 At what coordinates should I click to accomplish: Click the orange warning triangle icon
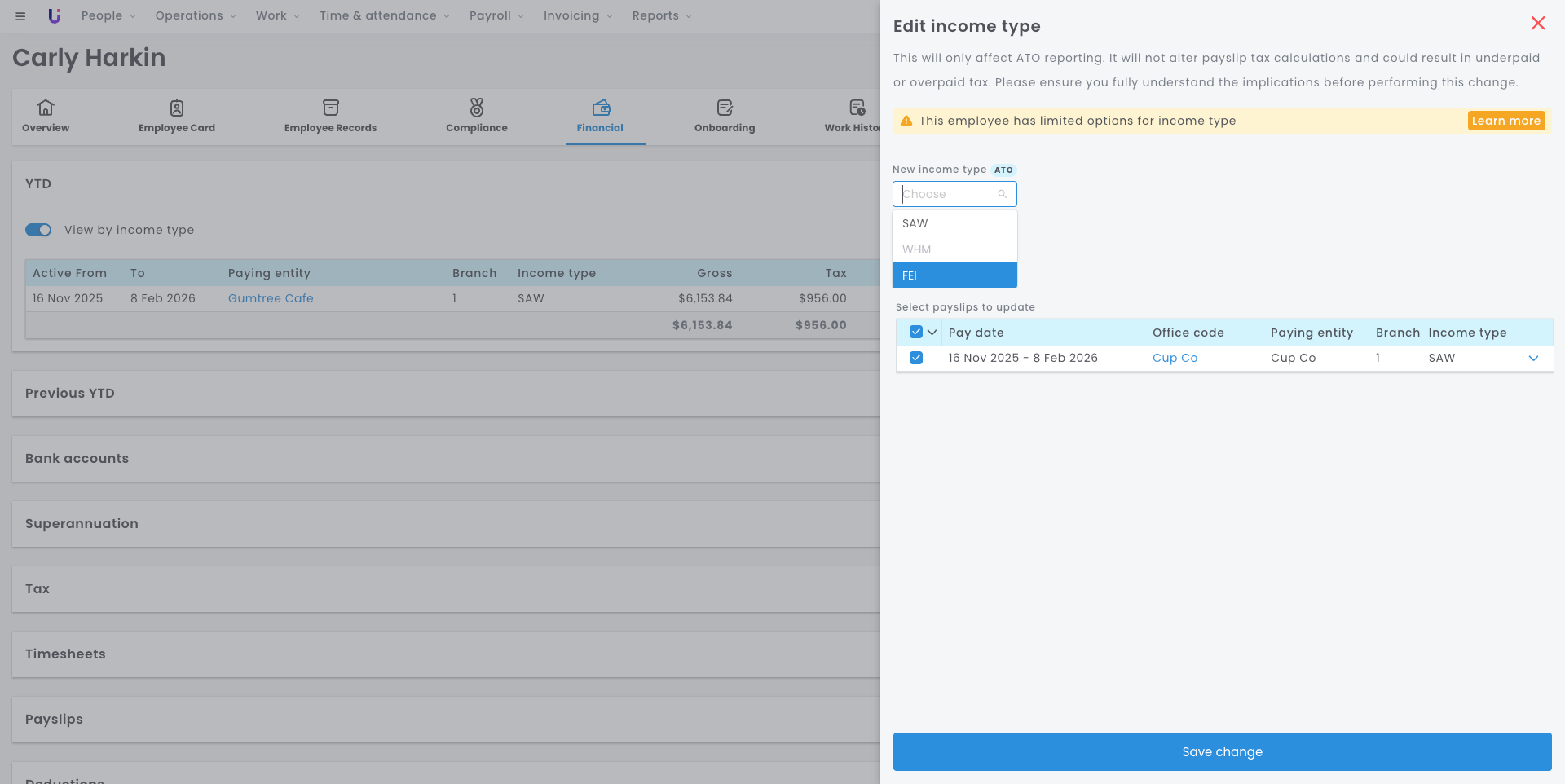click(906, 121)
